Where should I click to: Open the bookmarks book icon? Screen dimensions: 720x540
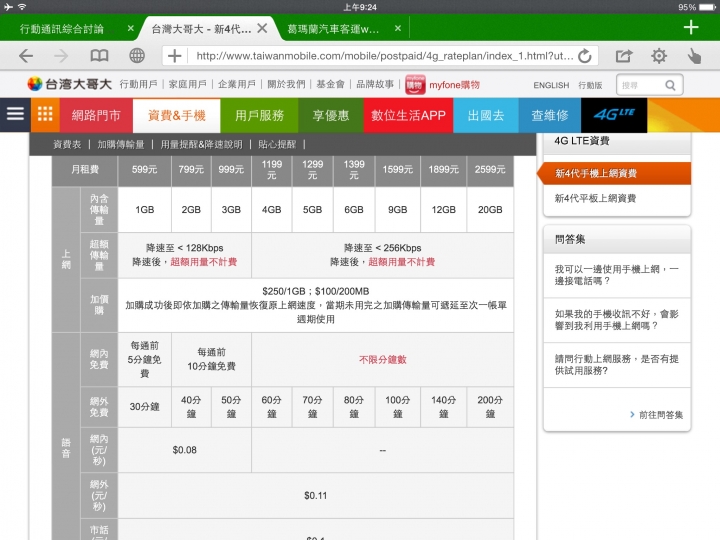[99, 56]
